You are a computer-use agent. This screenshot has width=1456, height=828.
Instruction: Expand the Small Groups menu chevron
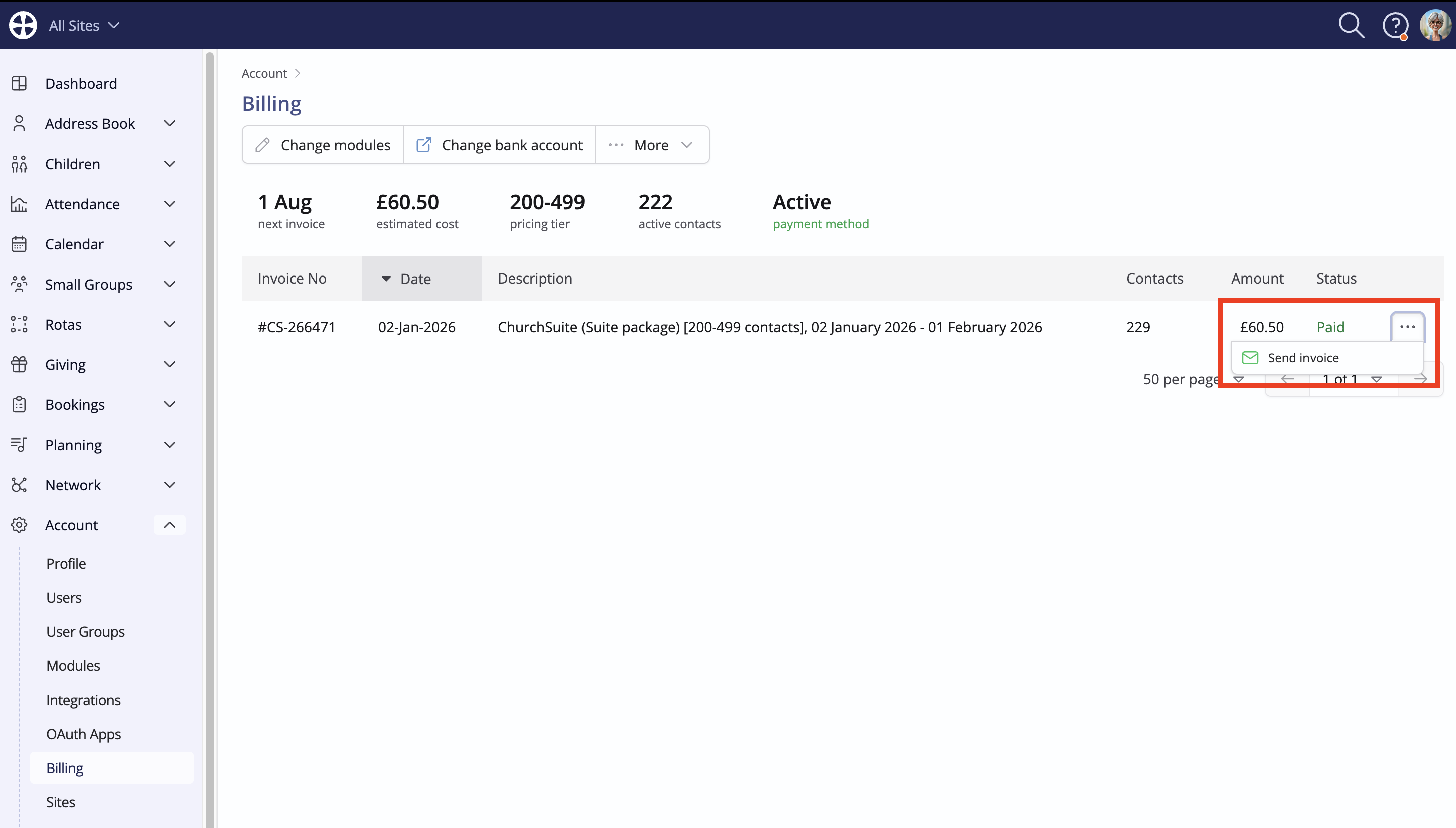coord(170,285)
